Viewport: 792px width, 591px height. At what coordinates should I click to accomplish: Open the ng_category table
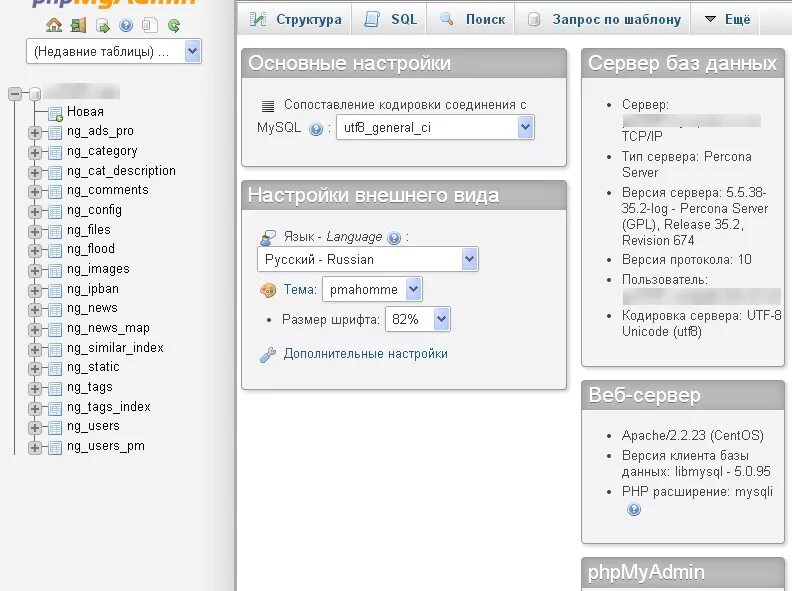point(102,151)
